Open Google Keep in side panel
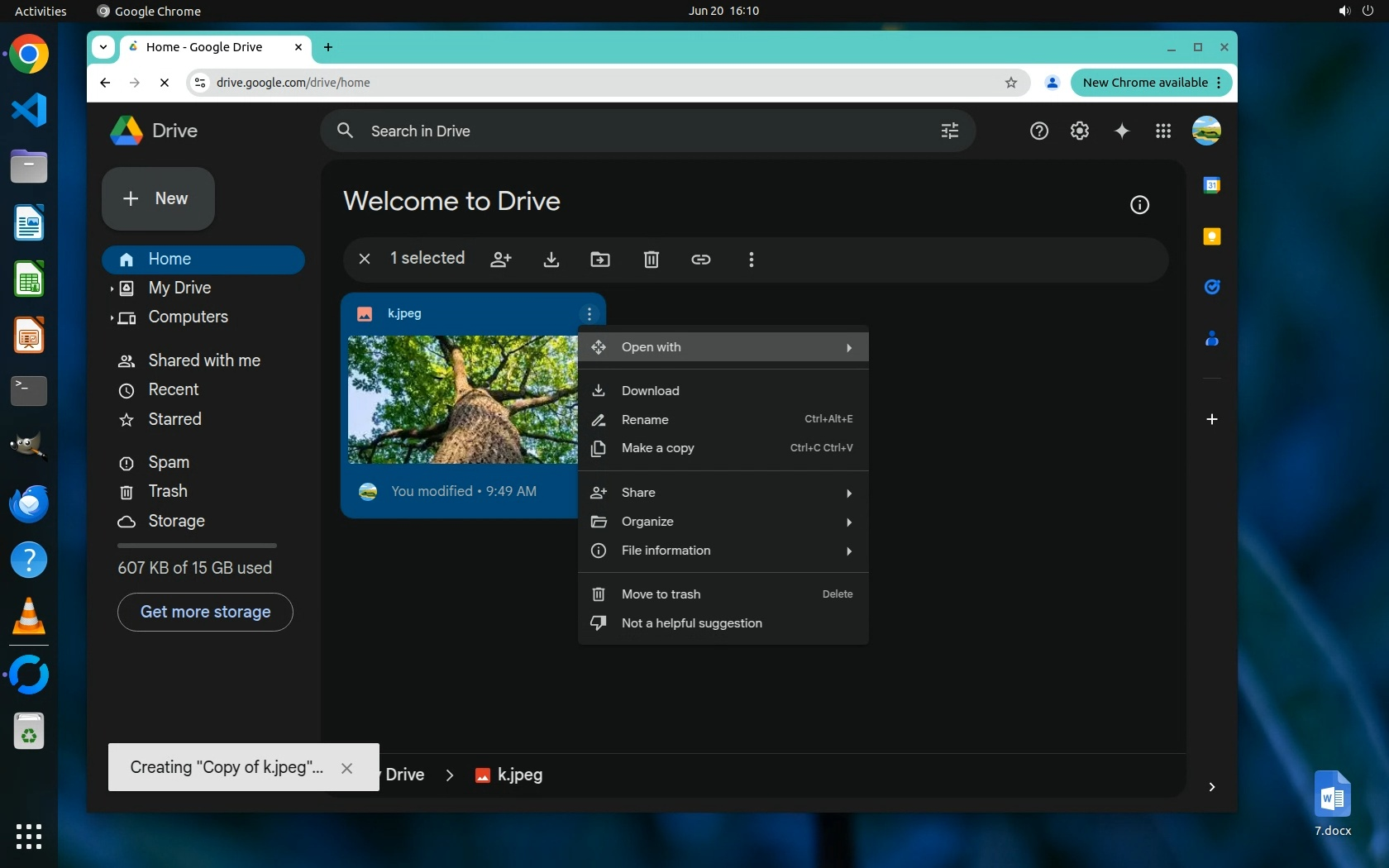The width and height of the screenshot is (1389, 868). tap(1212, 237)
